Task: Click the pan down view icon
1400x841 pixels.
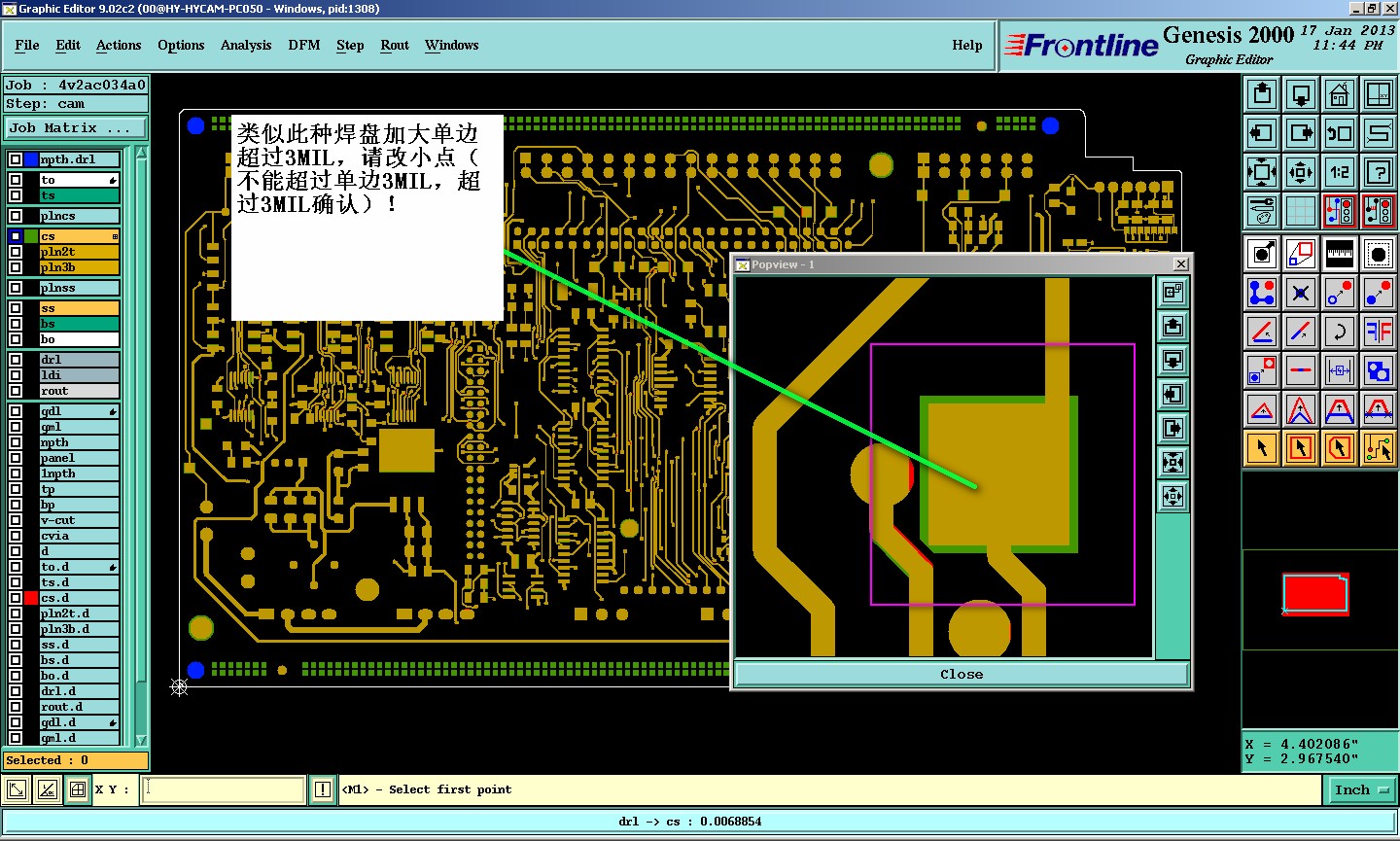Action: (x=1301, y=94)
